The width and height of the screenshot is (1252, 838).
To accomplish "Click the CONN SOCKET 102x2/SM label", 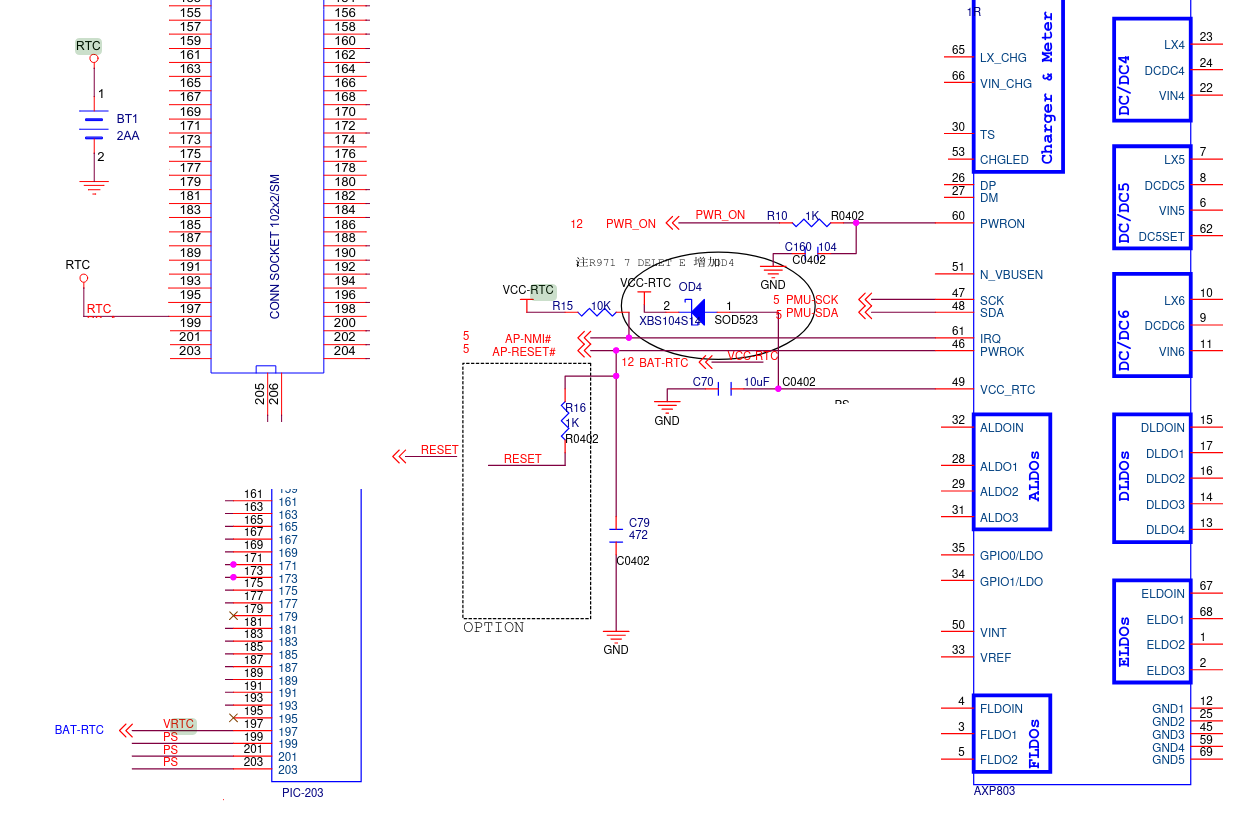I will [x=275, y=247].
